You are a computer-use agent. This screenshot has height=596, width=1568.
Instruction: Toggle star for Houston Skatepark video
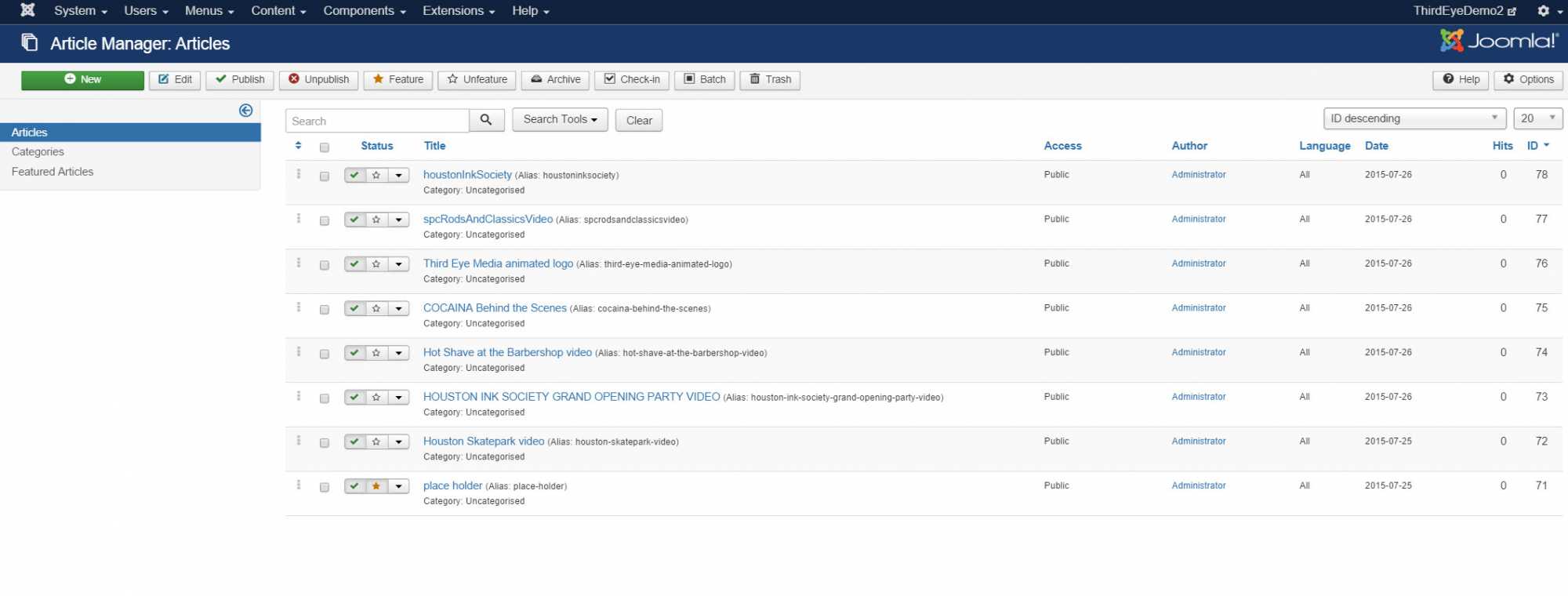[x=376, y=442]
